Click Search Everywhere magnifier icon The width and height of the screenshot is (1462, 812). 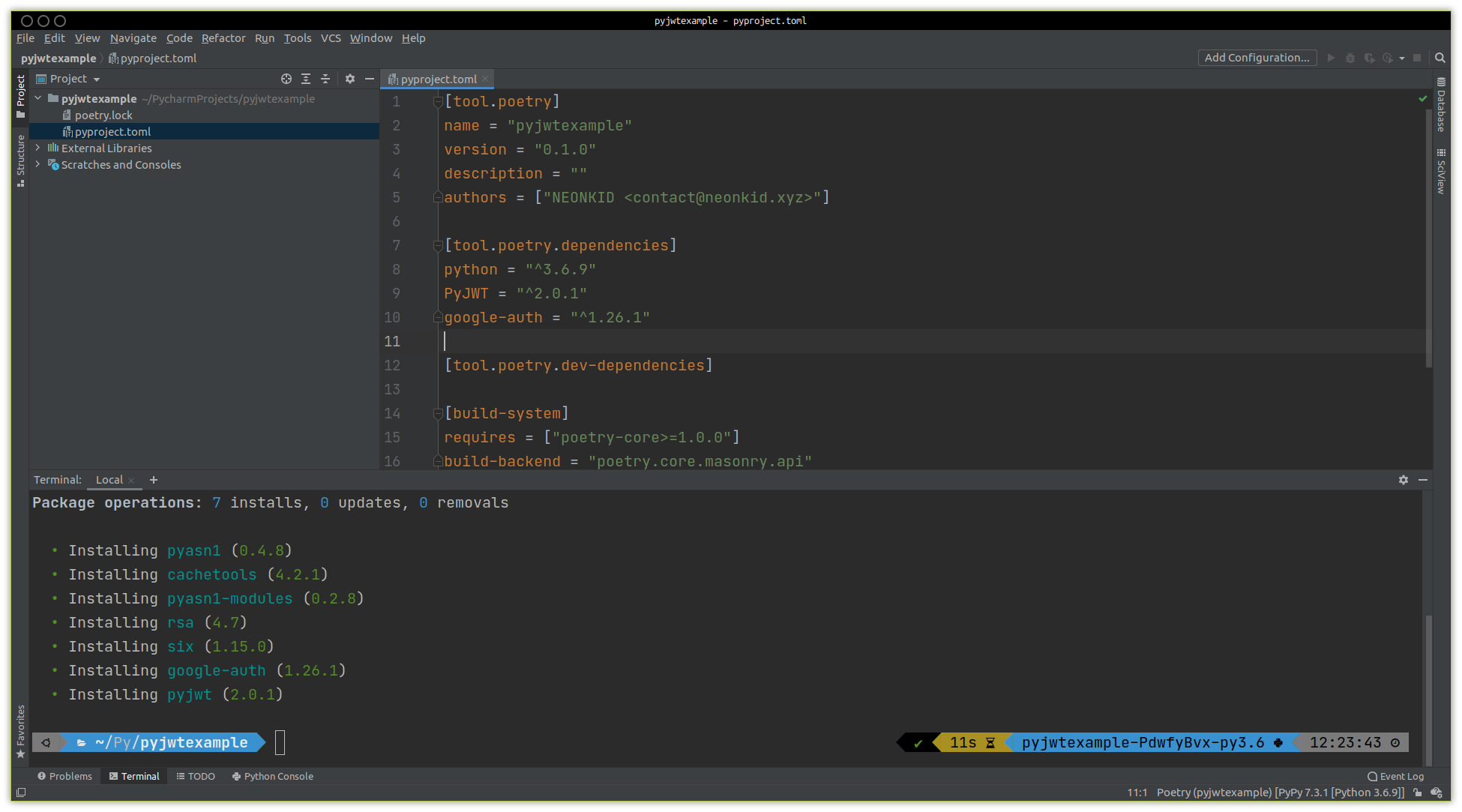[1440, 58]
